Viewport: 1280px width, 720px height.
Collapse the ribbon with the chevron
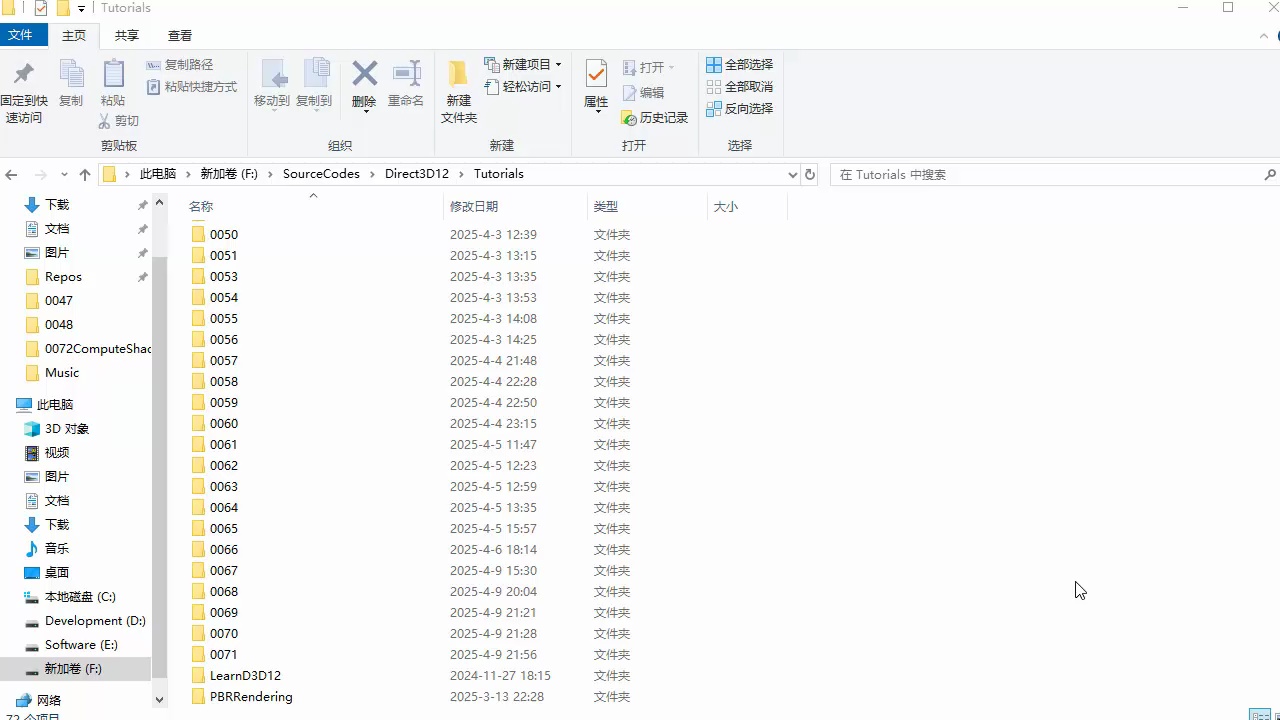pos(1263,35)
